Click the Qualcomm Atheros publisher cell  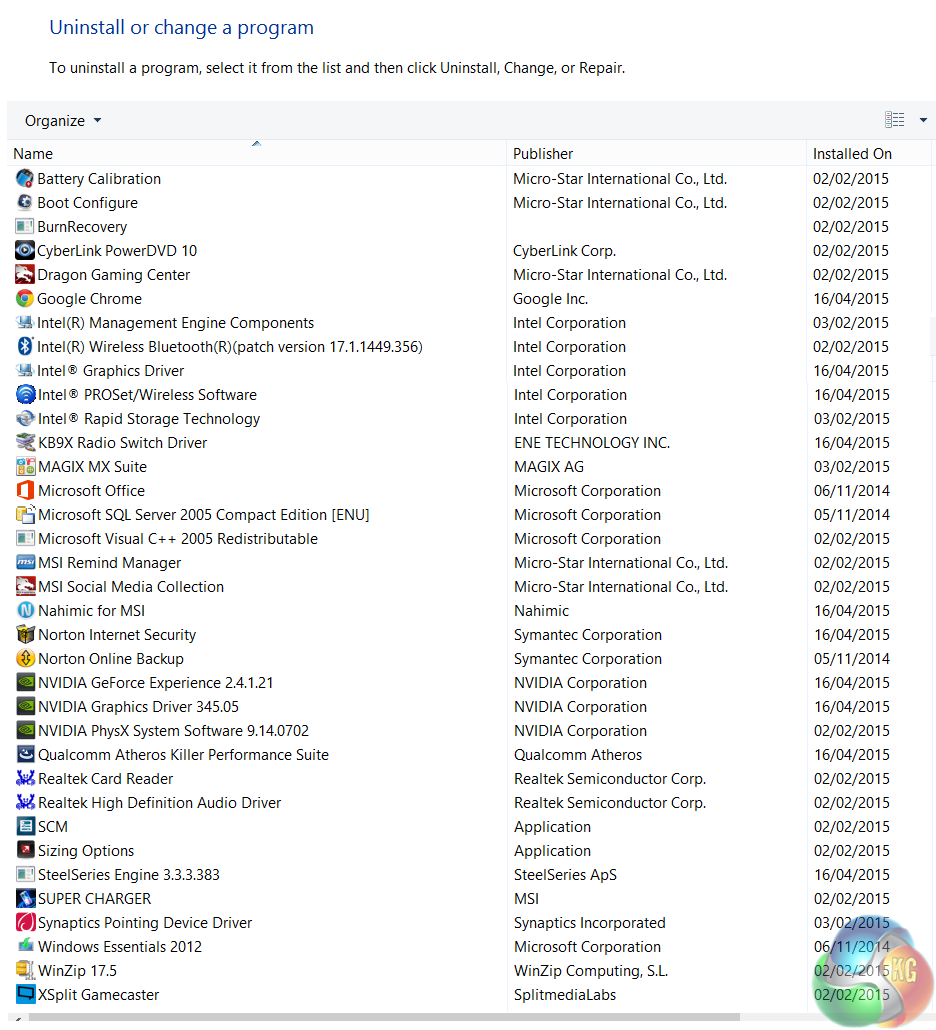pos(578,755)
